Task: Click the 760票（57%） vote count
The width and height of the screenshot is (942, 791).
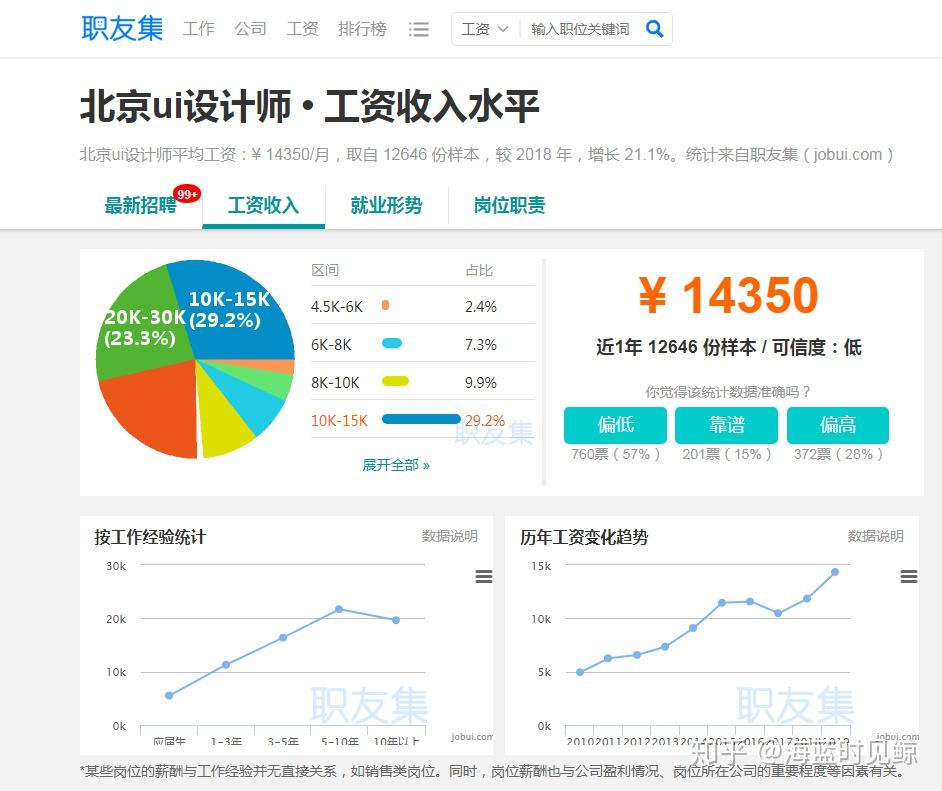Action: tap(615, 454)
